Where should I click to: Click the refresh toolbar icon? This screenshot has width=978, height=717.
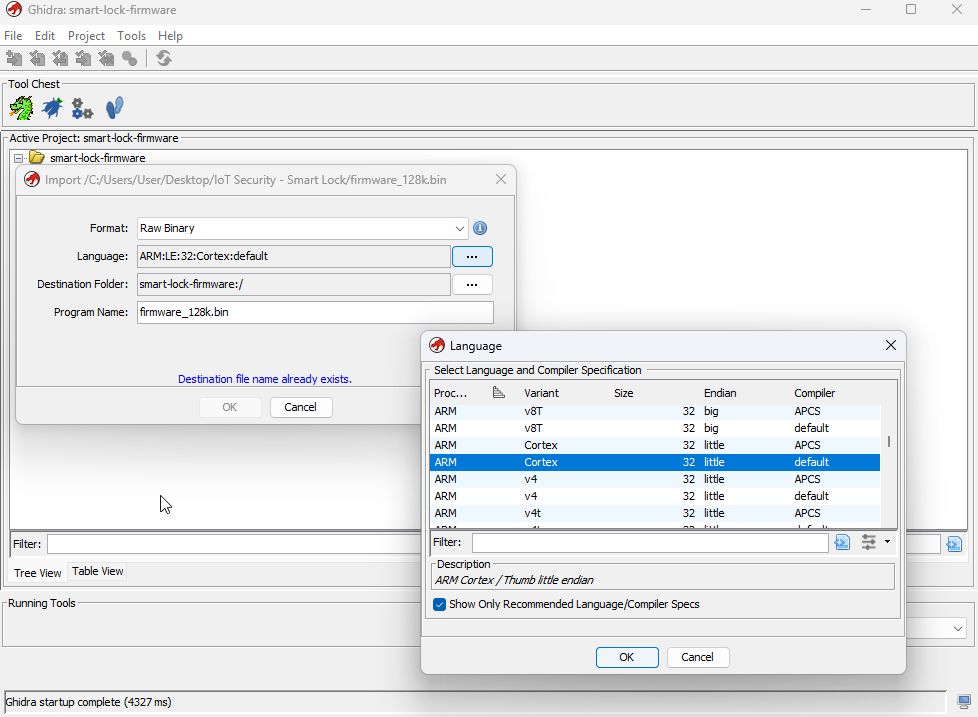click(x=164, y=59)
